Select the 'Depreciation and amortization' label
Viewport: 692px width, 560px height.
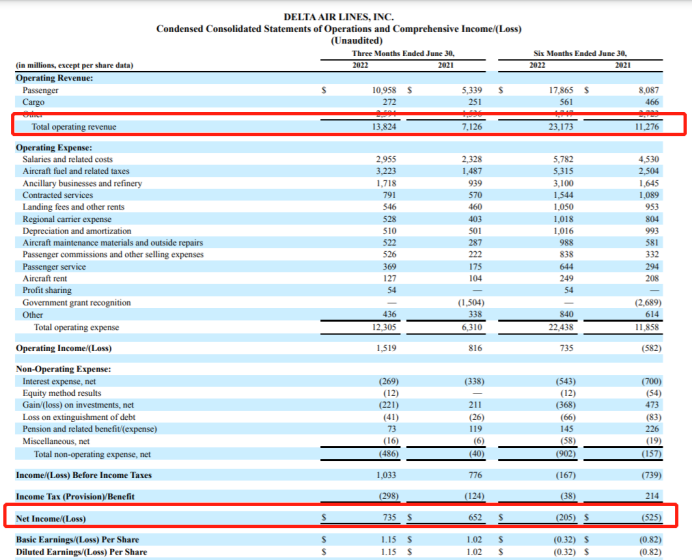click(77, 231)
